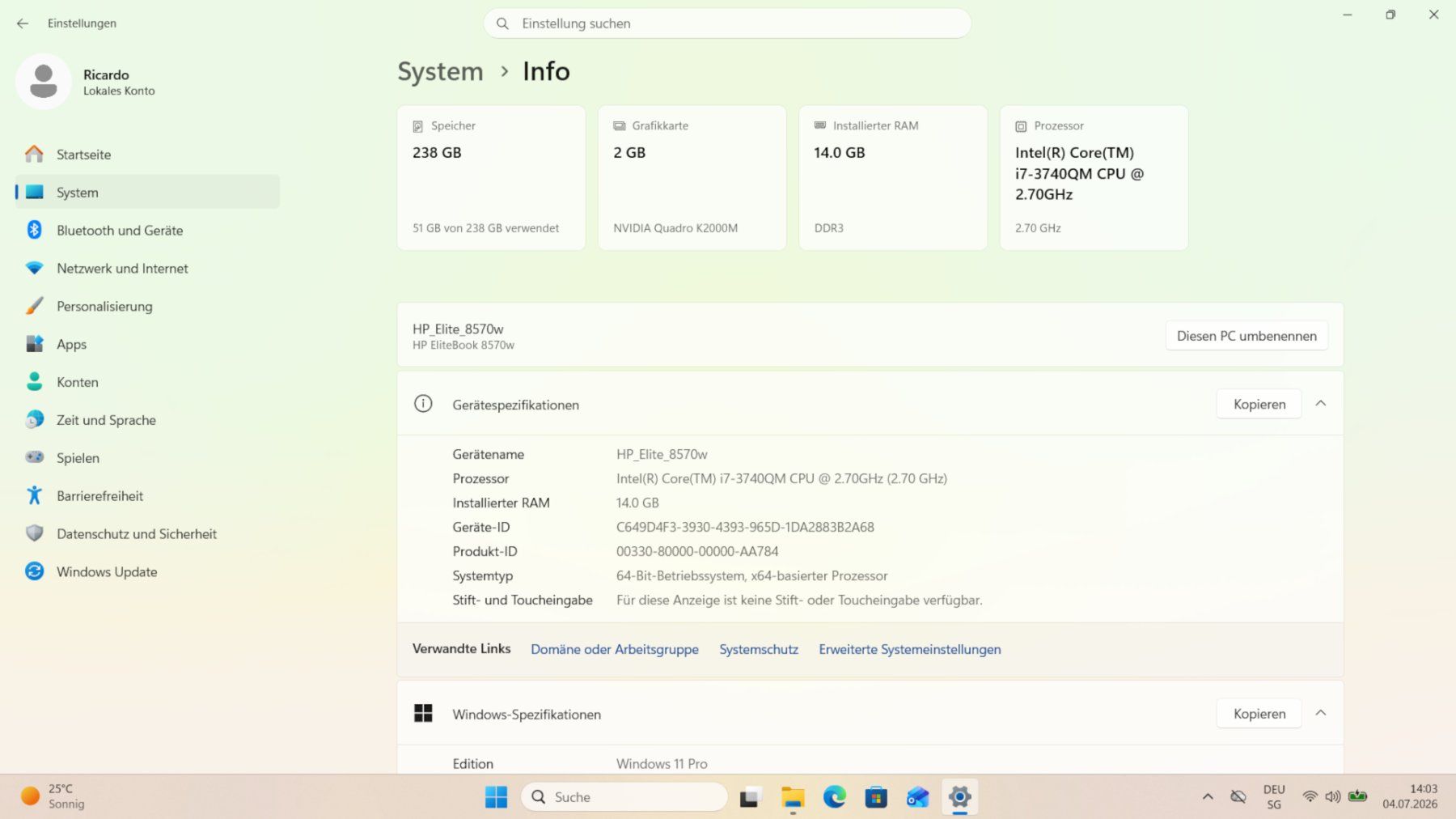Viewport: 1456px width, 819px height.
Task: Open Personalisierung via its paintbrush icon
Action: [x=34, y=306]
